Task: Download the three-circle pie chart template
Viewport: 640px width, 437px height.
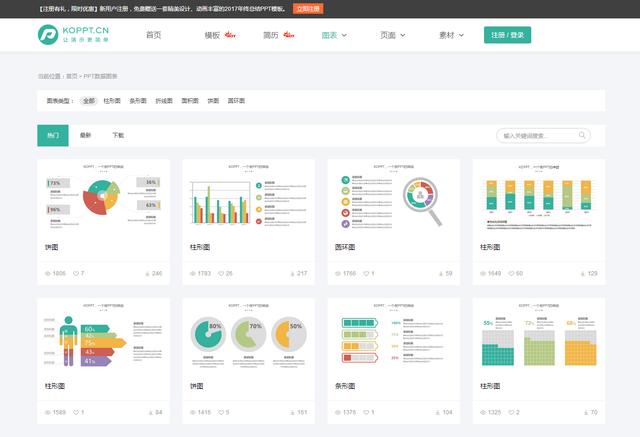Action: click(x=293, y=413)
